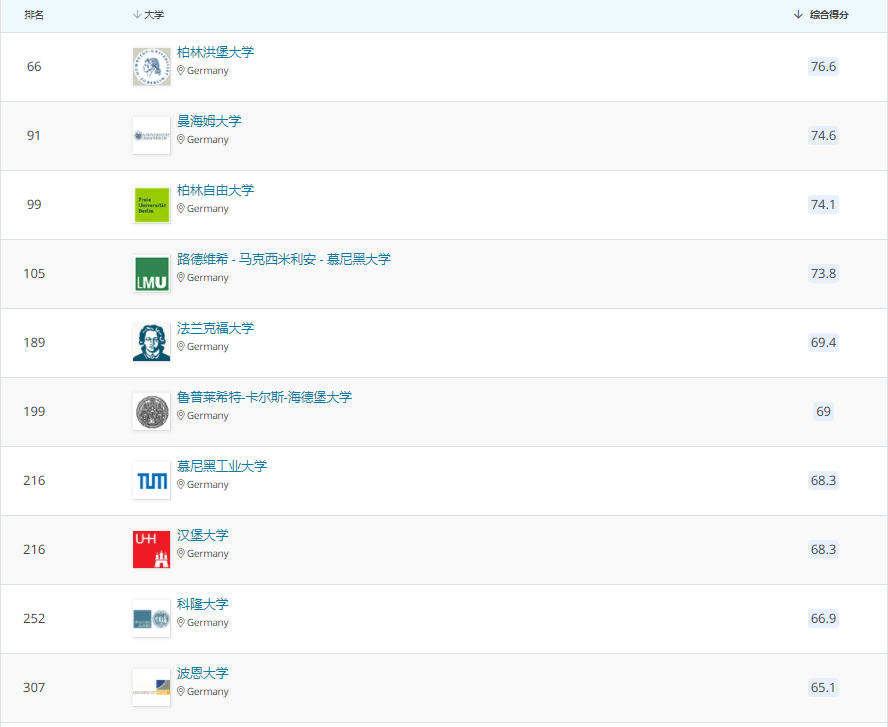The height and width of the screenshot is (727, 888).
Task: Click the green LMU logo
Action: tap(151, 274)
